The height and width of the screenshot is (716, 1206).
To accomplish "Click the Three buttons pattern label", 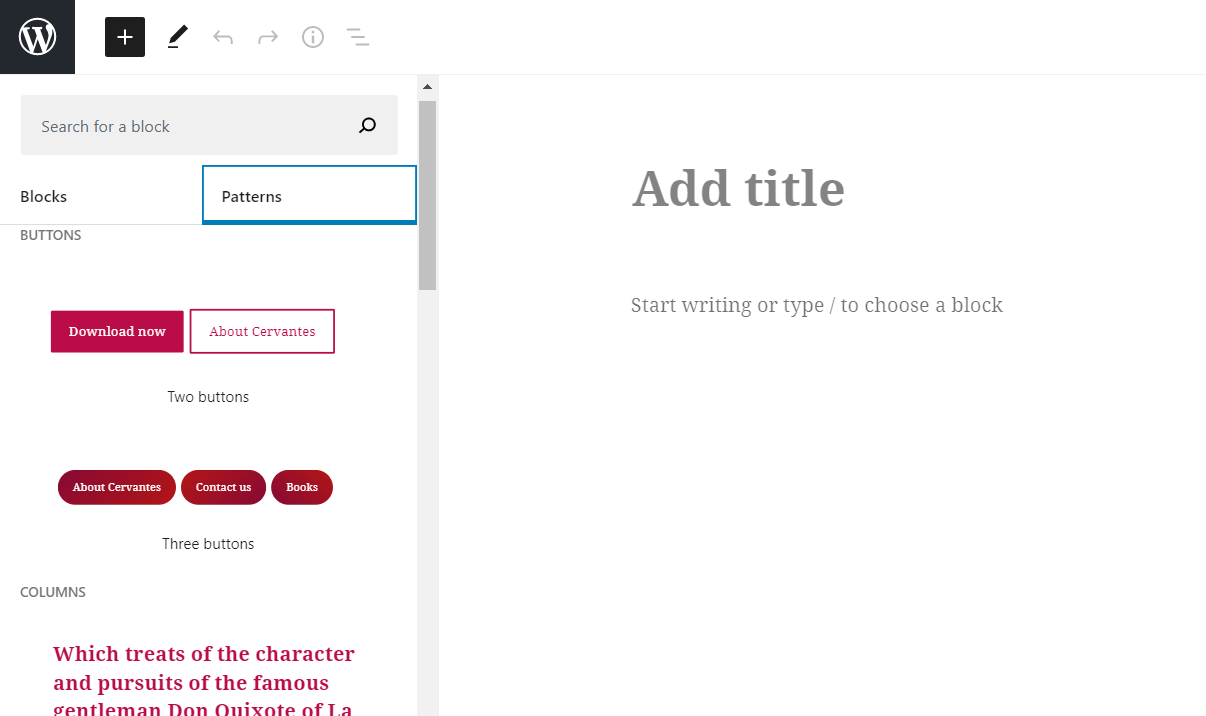I will (x=208, y=544).
